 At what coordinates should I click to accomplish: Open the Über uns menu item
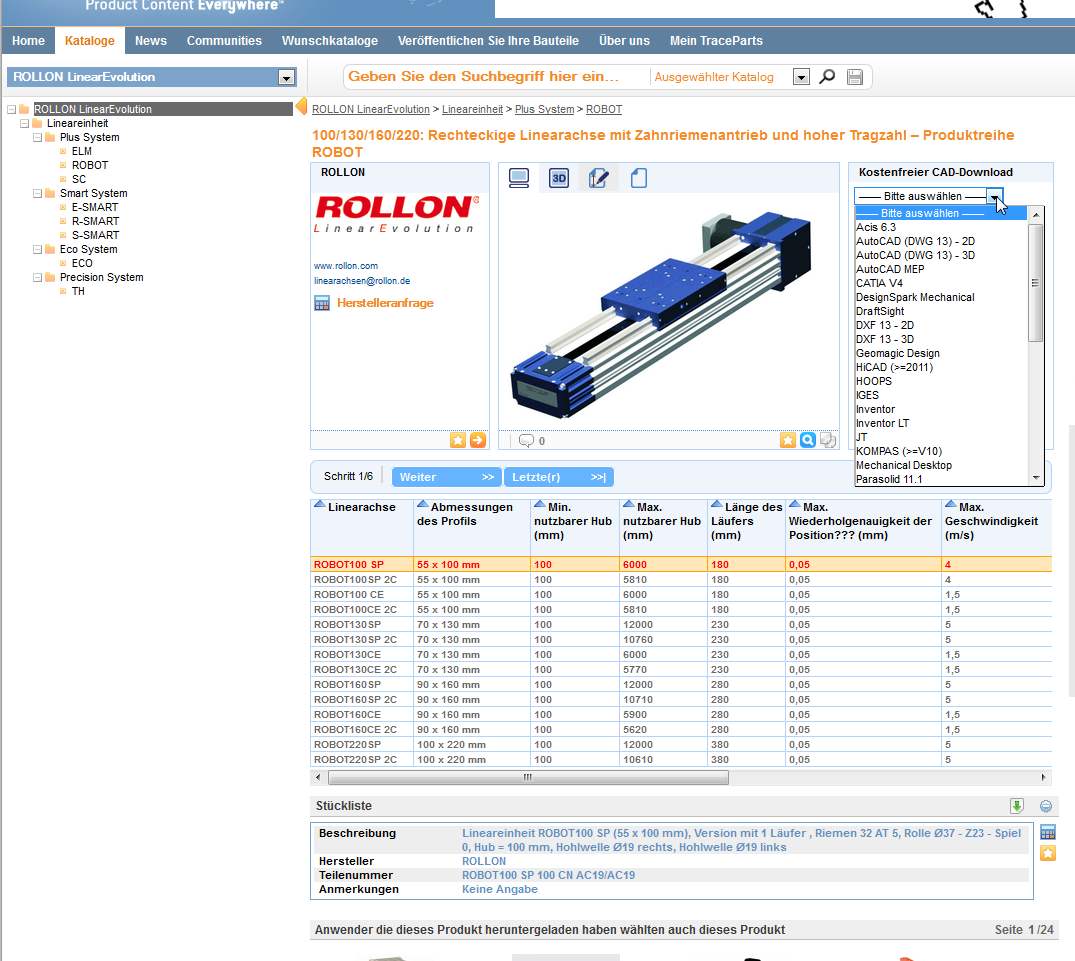click(x=624, y=40)
